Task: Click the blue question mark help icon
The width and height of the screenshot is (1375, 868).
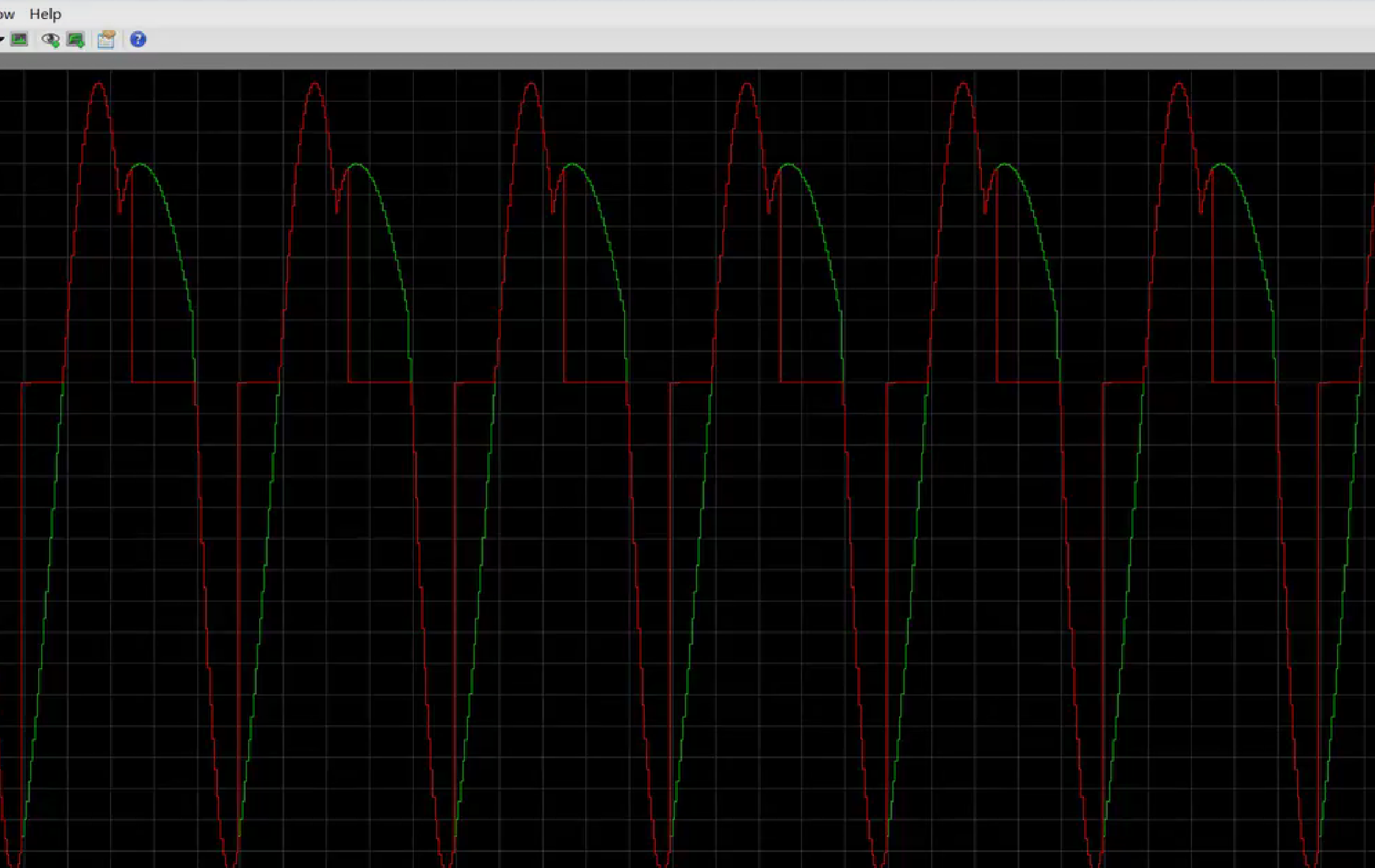Action: (x=138, y=40)
